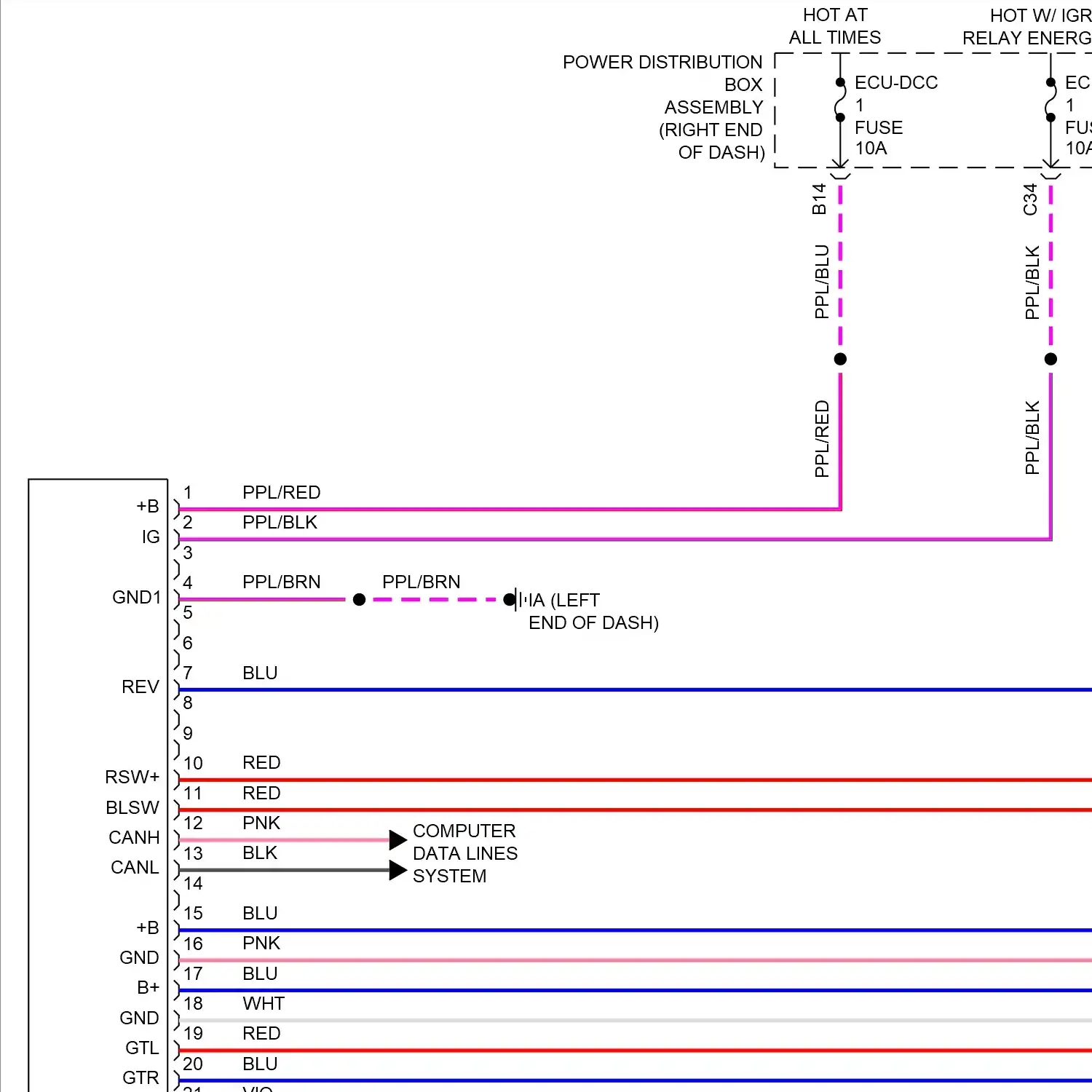Image resolution: width=1092 pixels, height=1092 pixels.
Task: Click the "PNK" label at pin 16
Action: [x=261, y=943]
